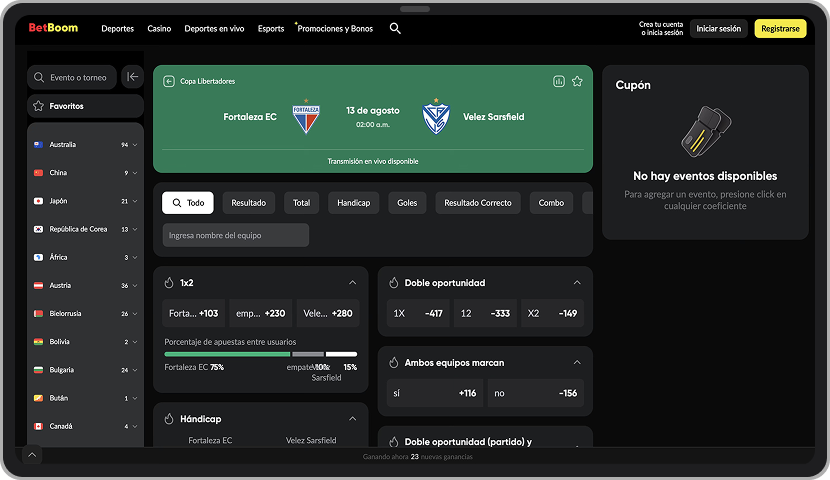Click the Bielorrusia flag icon
Screen dimensions: 830x480
(38, 313)
